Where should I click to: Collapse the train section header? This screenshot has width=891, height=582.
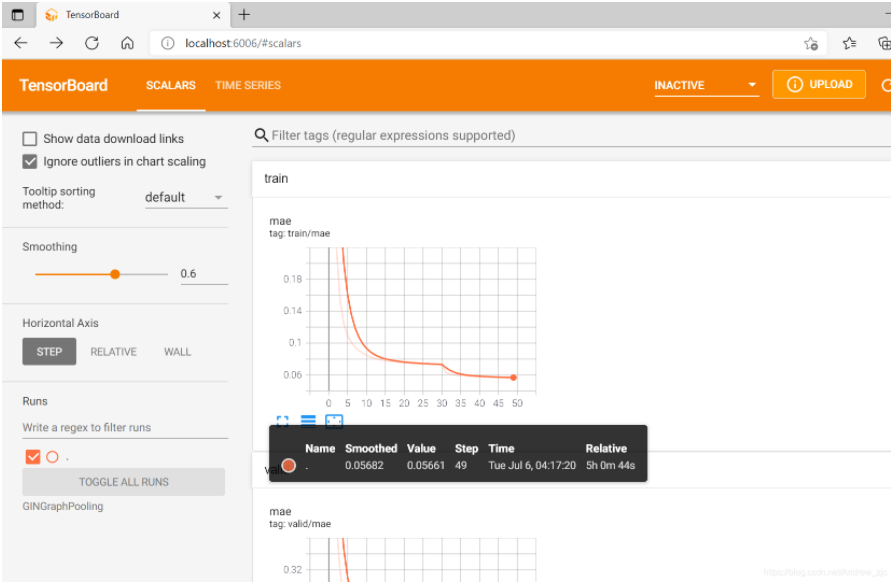click(x=571, y=179)
